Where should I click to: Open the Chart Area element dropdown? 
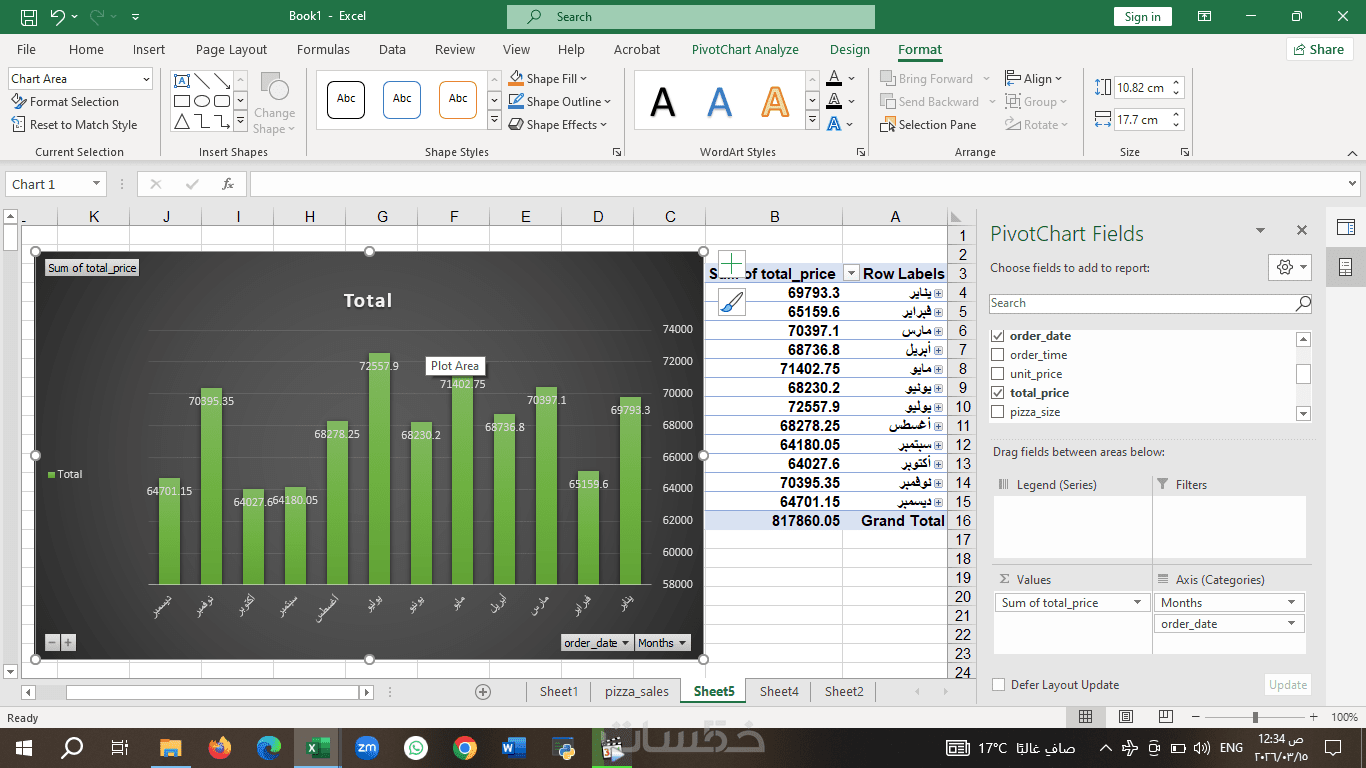pyautogui.click(x=146, y=79)
